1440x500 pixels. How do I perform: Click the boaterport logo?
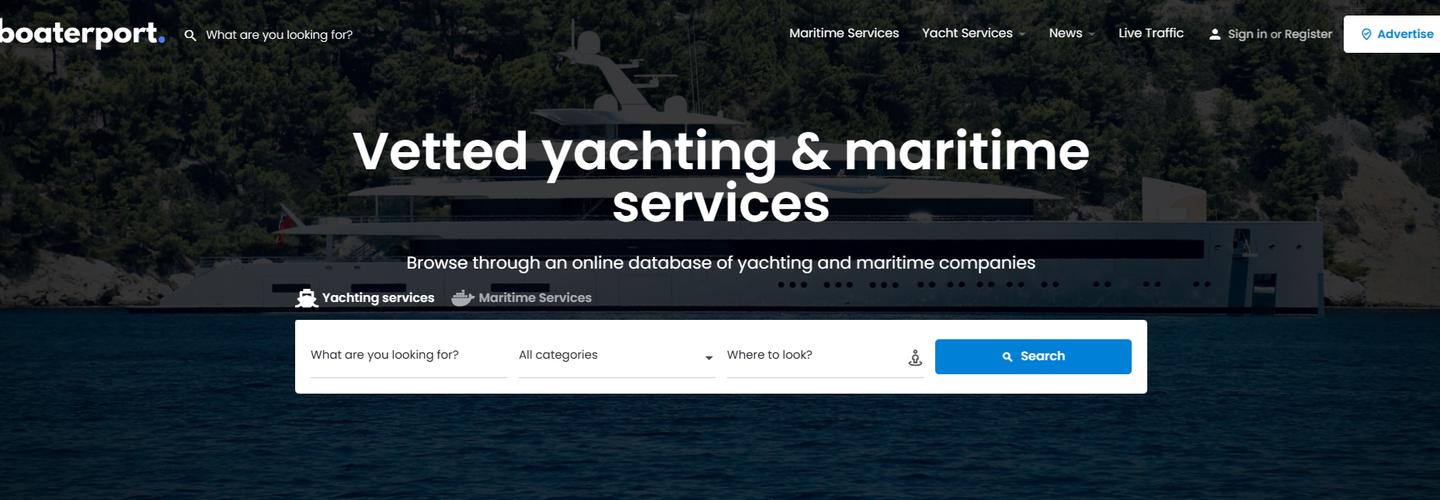[x=82, y=33]
